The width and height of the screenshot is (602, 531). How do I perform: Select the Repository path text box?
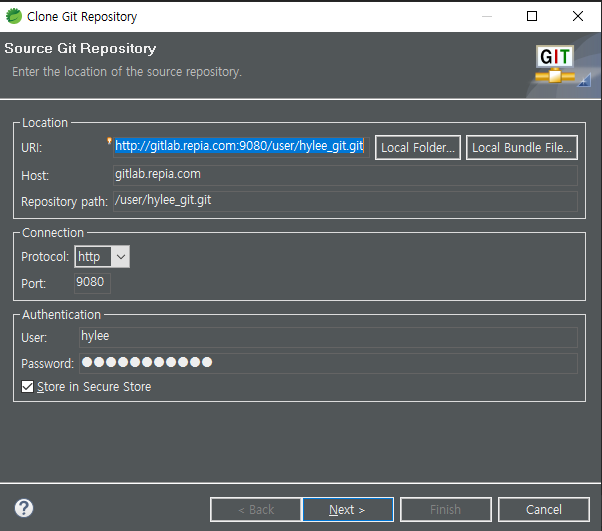344,201
